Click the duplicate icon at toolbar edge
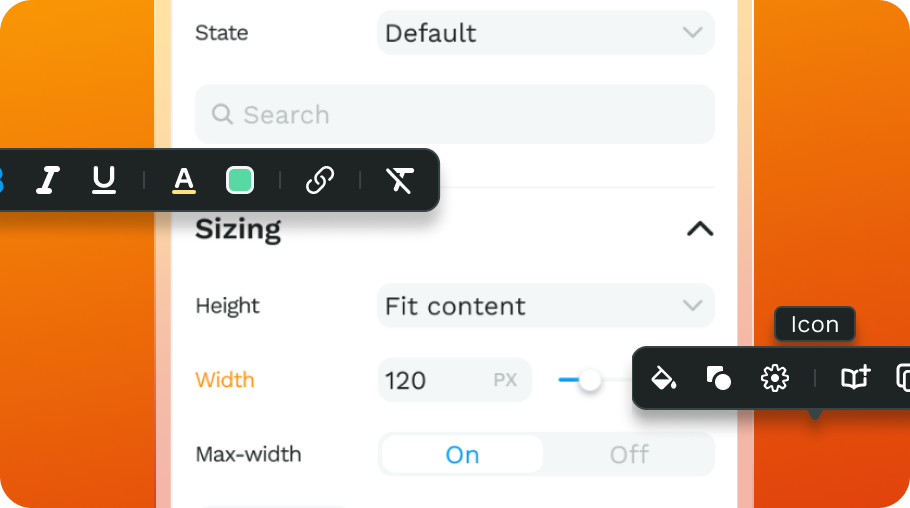 (903, 378)
